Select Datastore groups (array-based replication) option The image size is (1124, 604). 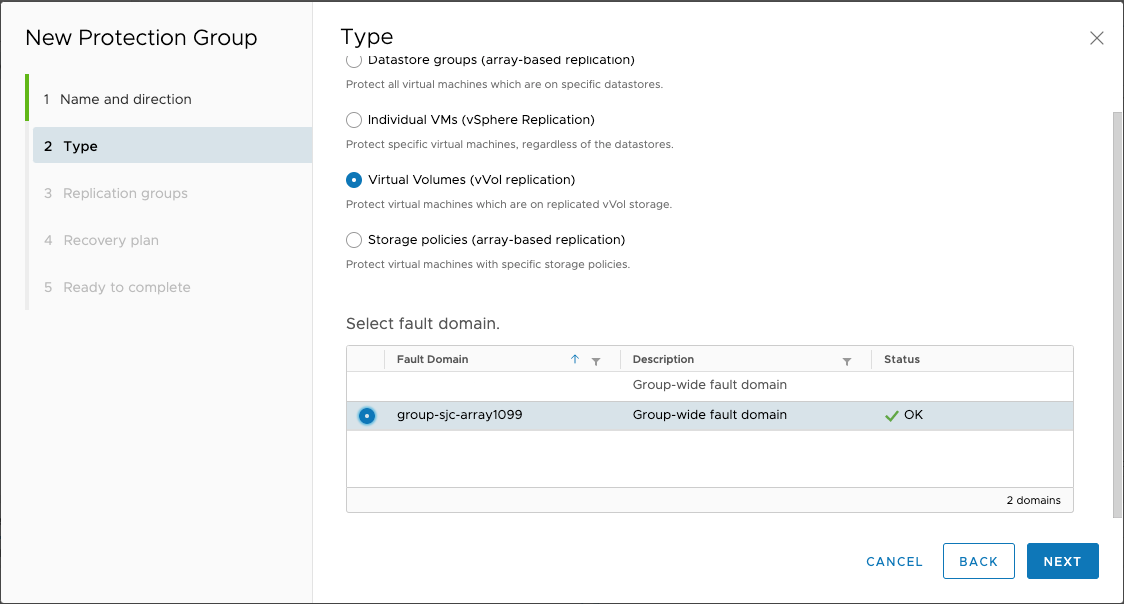pyautogui.click(x=354, y=60)
